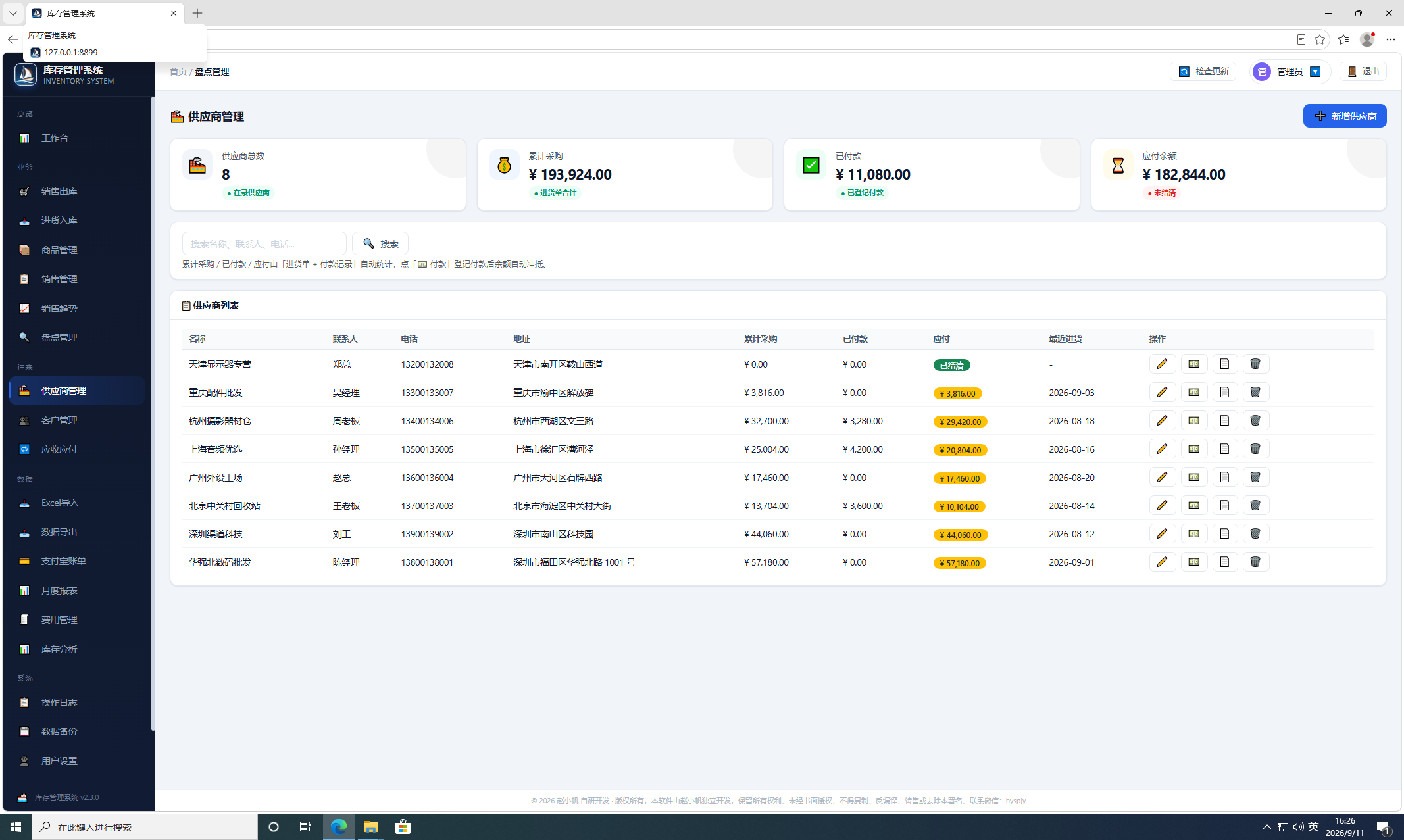Go to 应收应付 page
This screenshot has width=1404, height=840.
coord(77,449)
